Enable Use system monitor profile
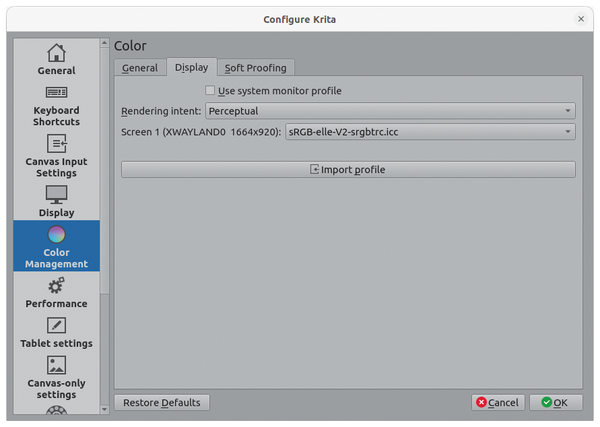This screenshot has width=600, height=427. 210,91
